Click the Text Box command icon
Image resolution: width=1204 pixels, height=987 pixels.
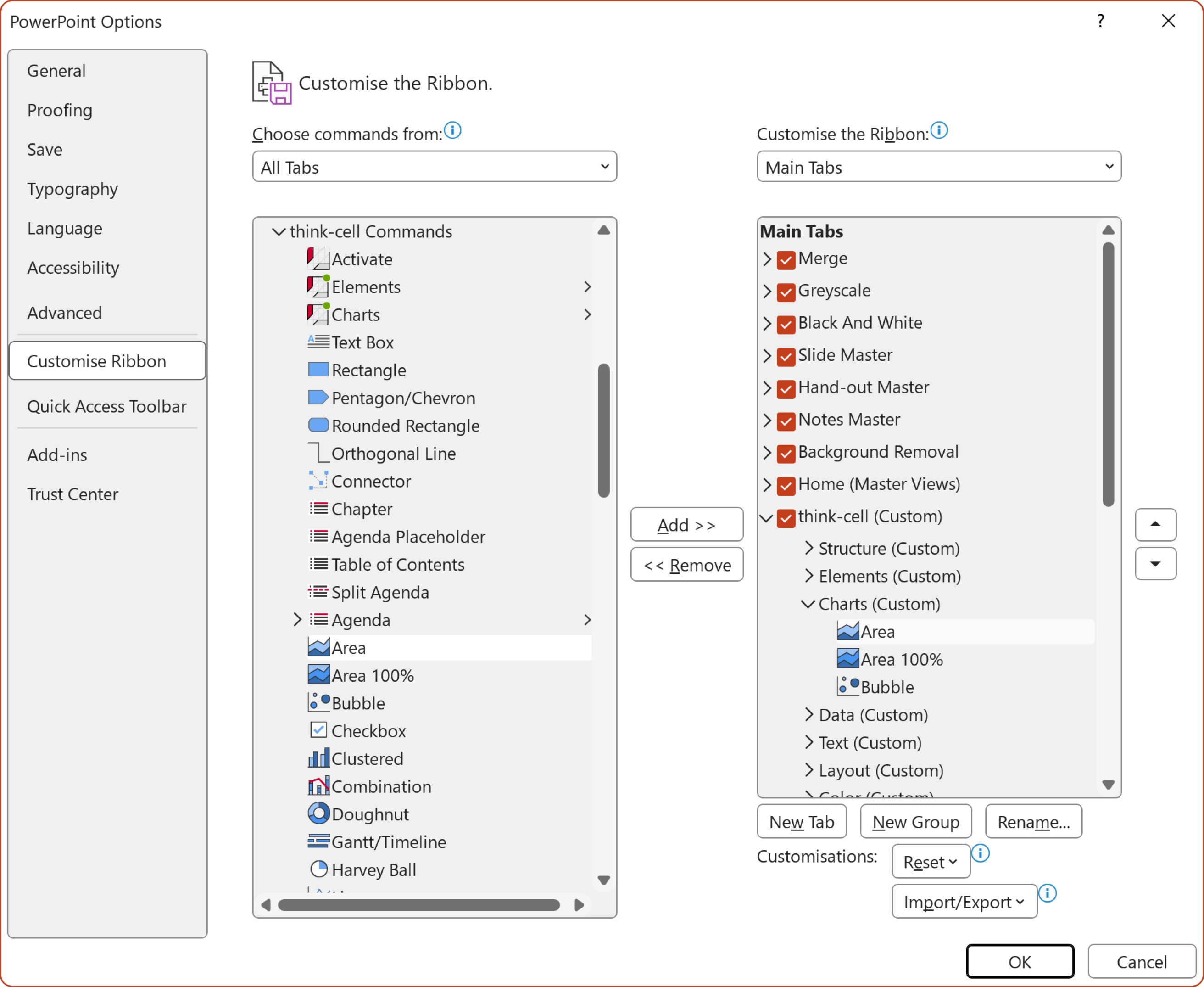pyautogui.click(x=318, y=342)
